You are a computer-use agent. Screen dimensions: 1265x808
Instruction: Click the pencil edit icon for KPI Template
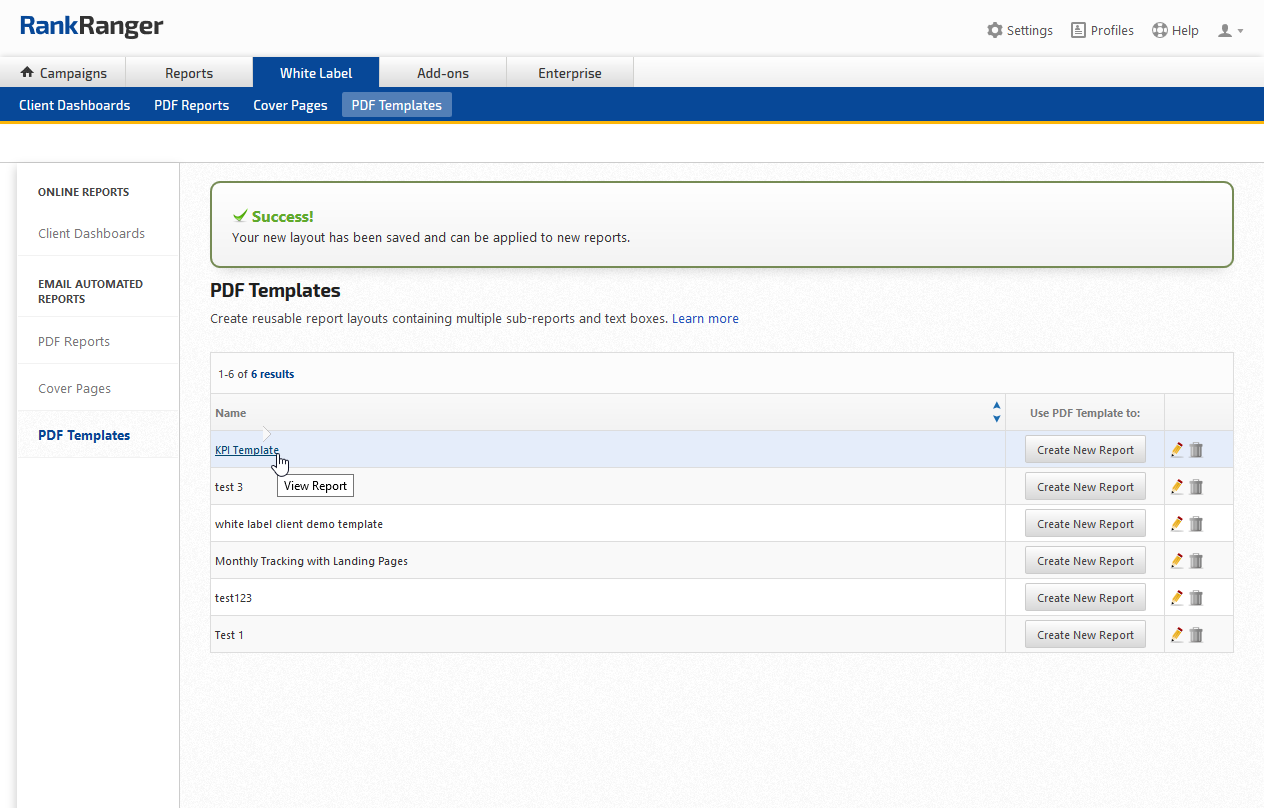pyautogui.click(x=1177, y=450)
